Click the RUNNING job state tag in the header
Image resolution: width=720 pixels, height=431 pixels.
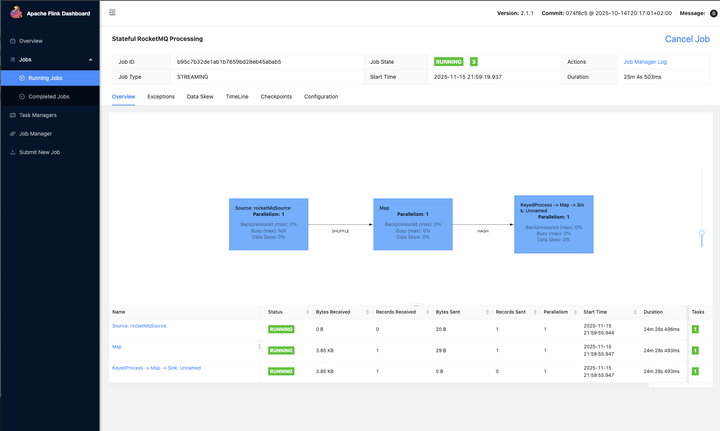(449, 62)
